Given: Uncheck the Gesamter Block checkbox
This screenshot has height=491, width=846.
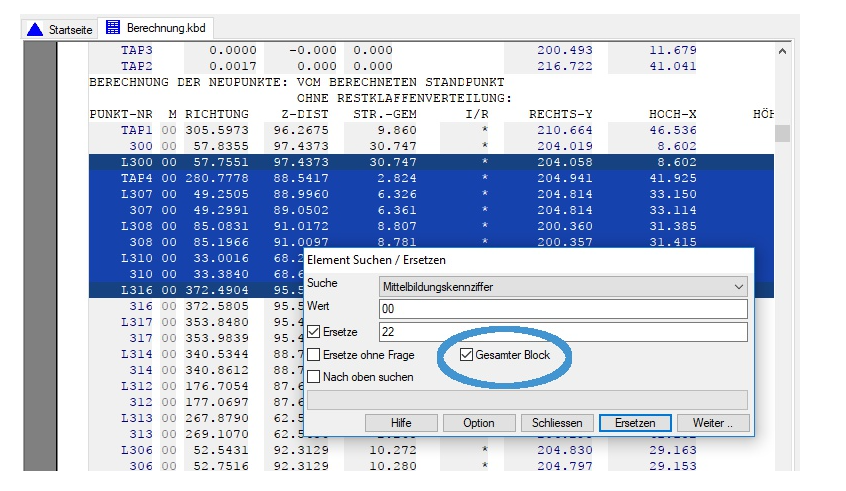Looking at the screenshot, I should [466, 355].
